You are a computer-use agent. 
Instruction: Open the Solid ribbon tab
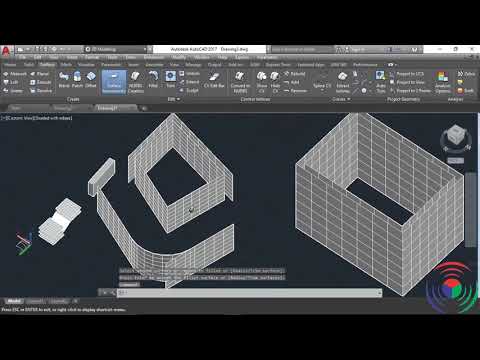click(29, 65)
